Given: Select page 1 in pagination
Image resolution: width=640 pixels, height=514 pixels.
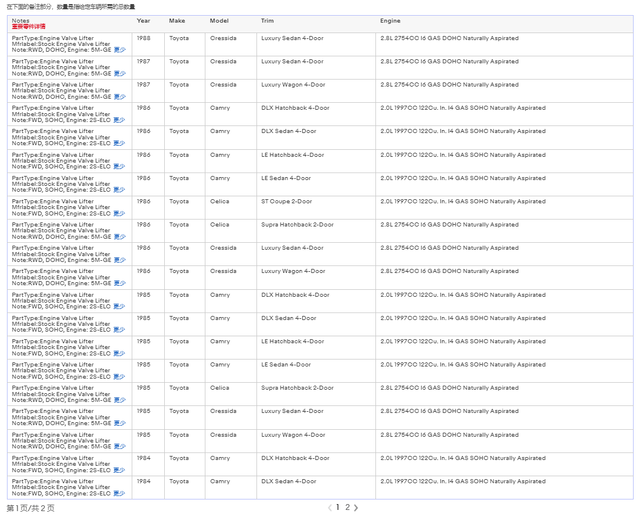Looking at the screenshot, I should click(338, 507).
